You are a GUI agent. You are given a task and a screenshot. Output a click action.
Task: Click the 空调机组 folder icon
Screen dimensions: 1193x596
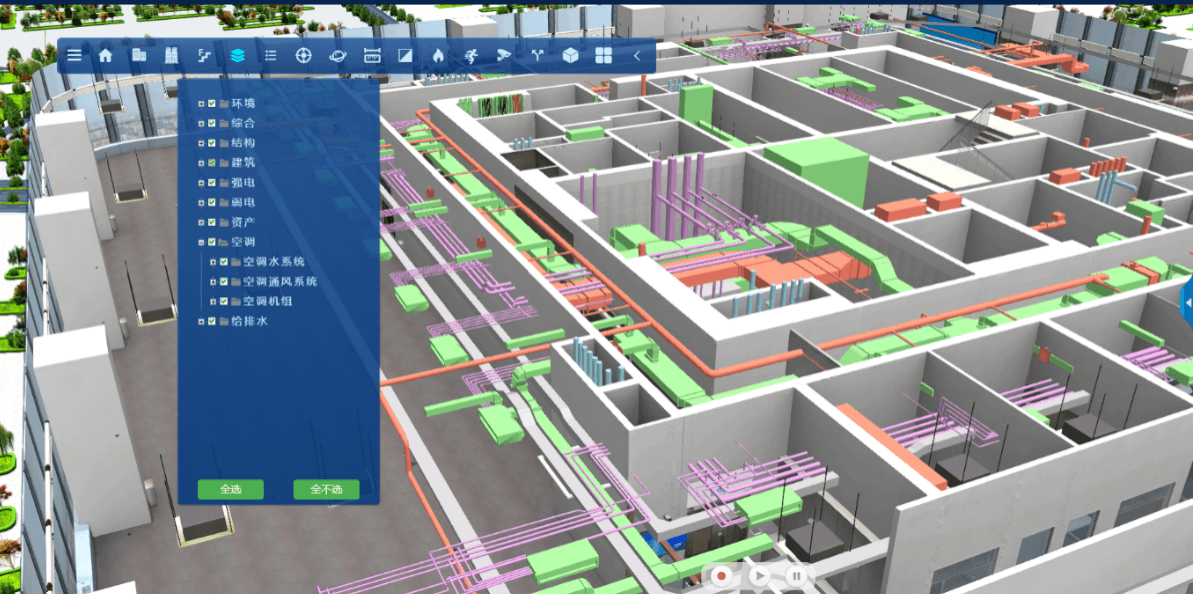pos(236,301)
